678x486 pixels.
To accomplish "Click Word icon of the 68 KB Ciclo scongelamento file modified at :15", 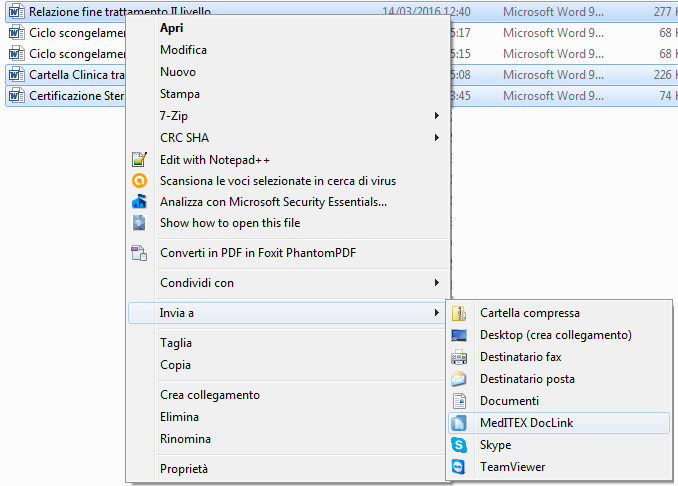I will (16, 54).
